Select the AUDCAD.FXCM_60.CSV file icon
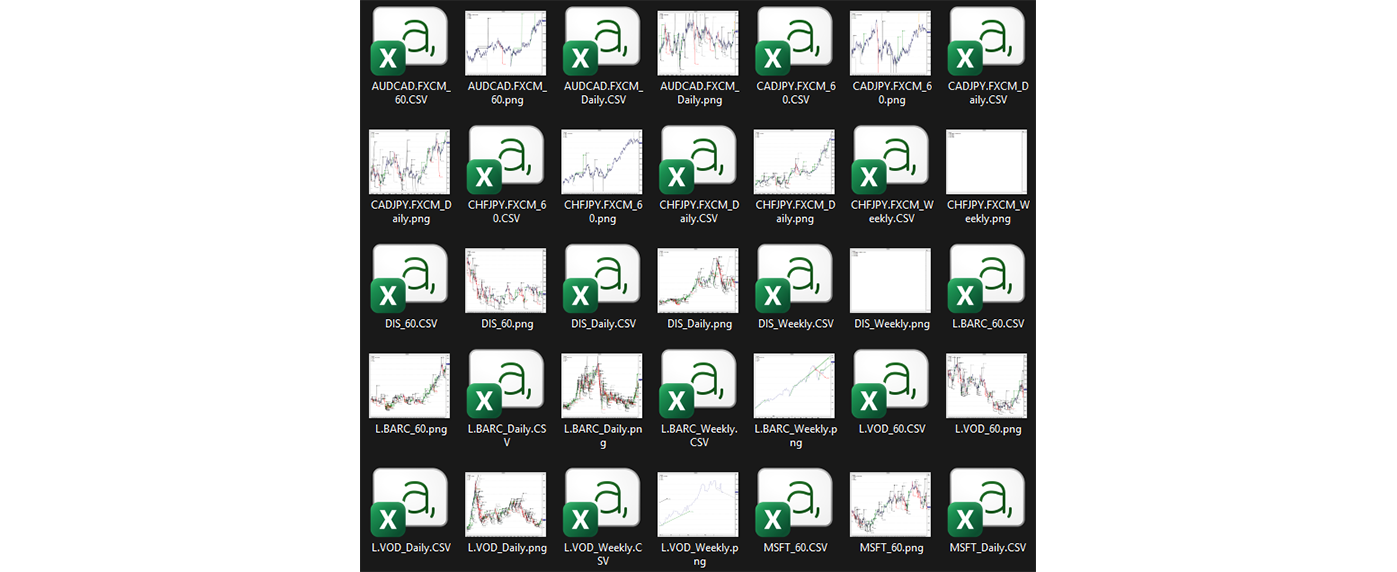The image size is (1397, 572). [x=410, y=42]
